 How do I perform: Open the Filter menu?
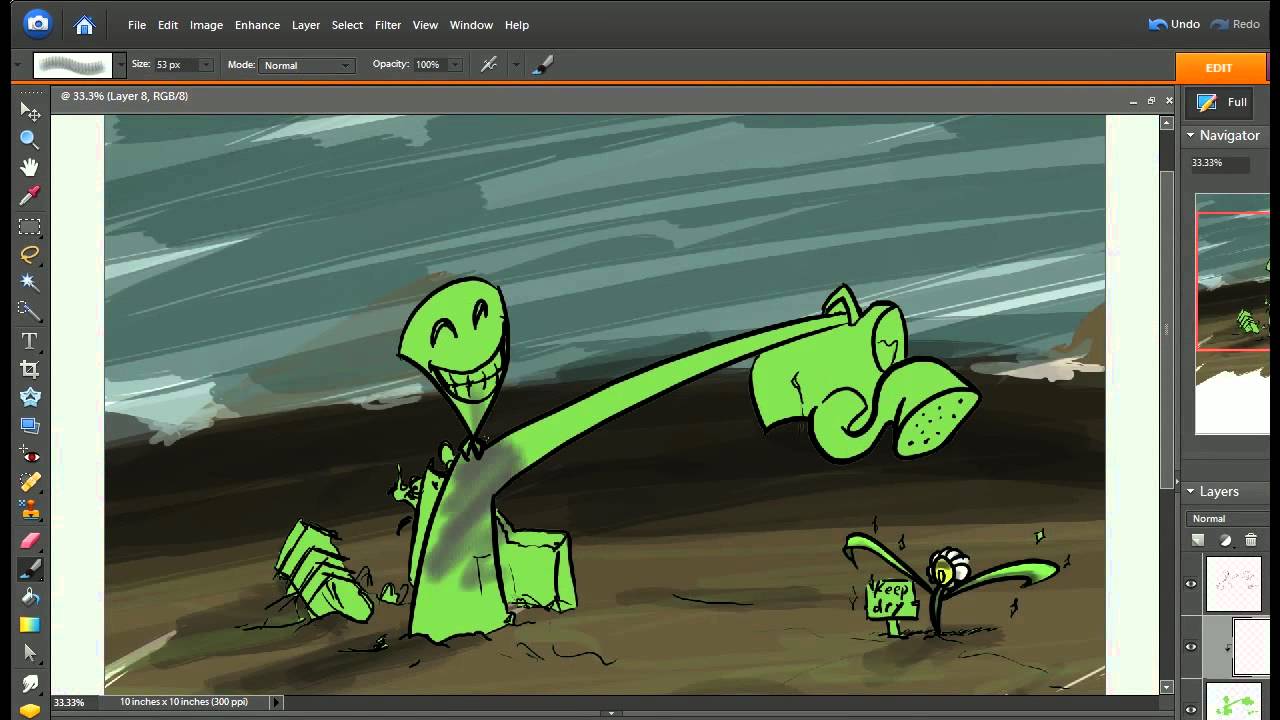[388, 25]
